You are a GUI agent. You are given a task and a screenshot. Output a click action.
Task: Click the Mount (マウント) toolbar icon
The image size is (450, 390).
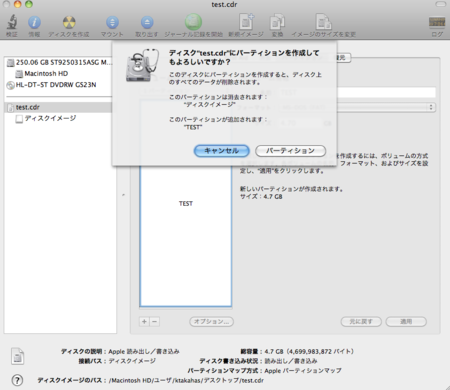(x=112, y=23)
